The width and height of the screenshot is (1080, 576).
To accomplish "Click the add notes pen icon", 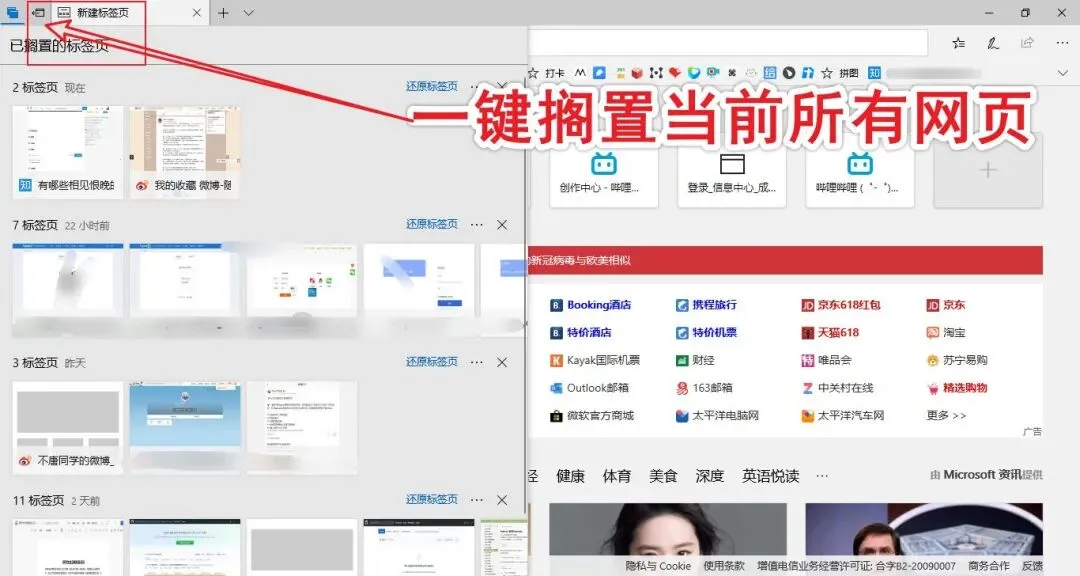I will click(993, 43).
